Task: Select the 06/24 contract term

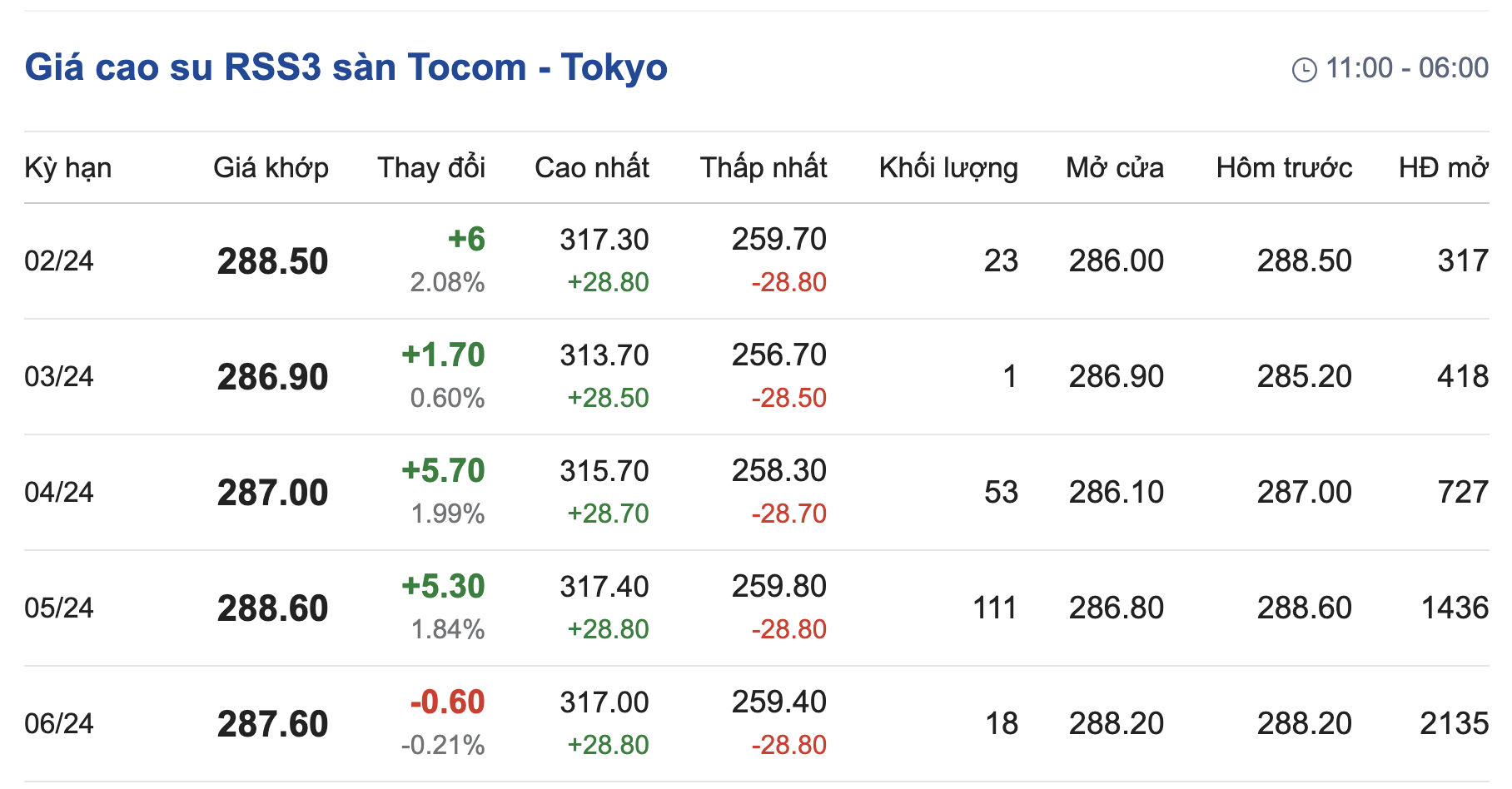Action: coord(59,724)
